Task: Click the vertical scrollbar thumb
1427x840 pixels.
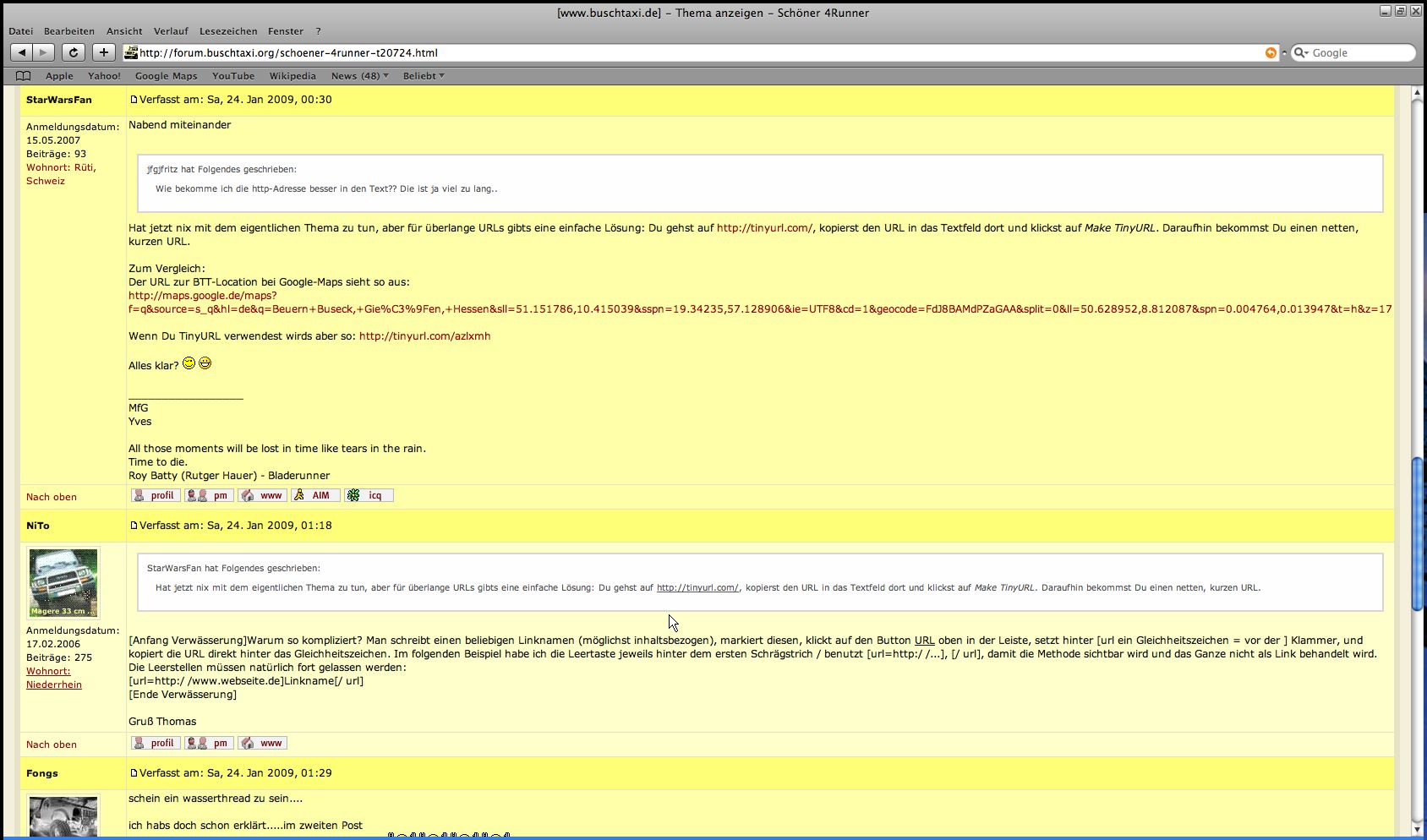Action: coord(1417,532)
